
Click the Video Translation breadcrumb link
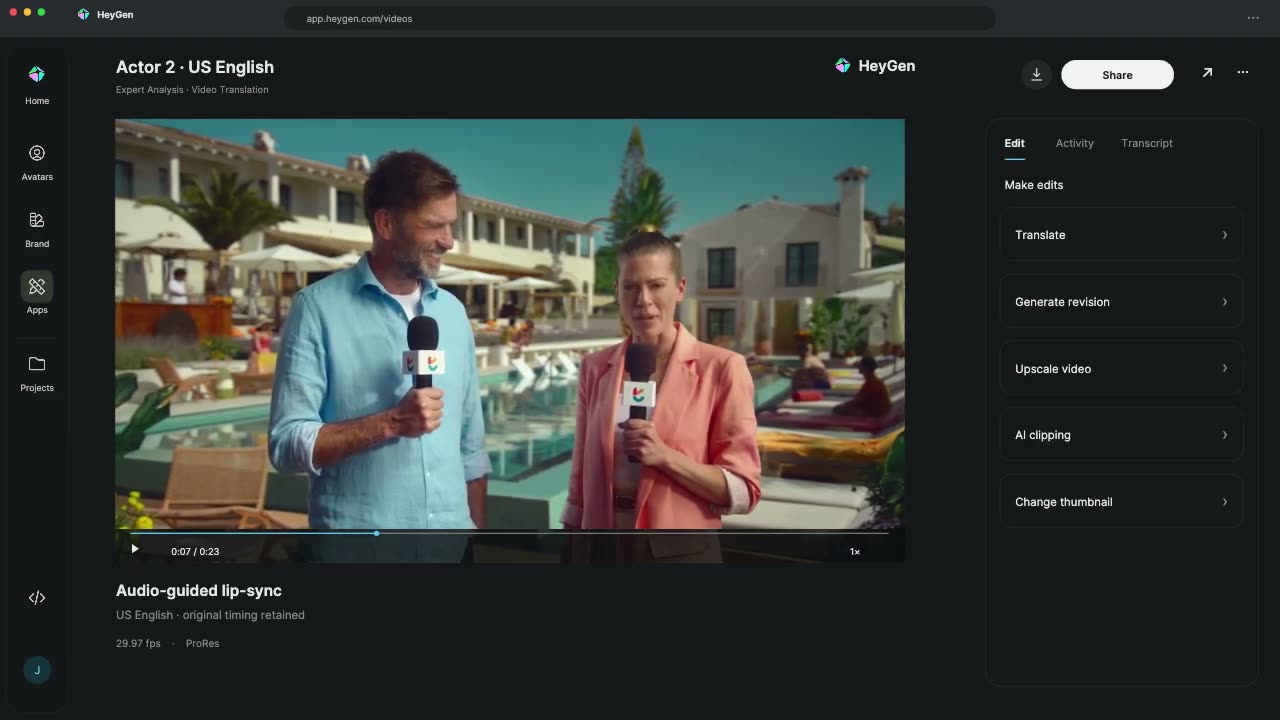click(x=230, y=90)
